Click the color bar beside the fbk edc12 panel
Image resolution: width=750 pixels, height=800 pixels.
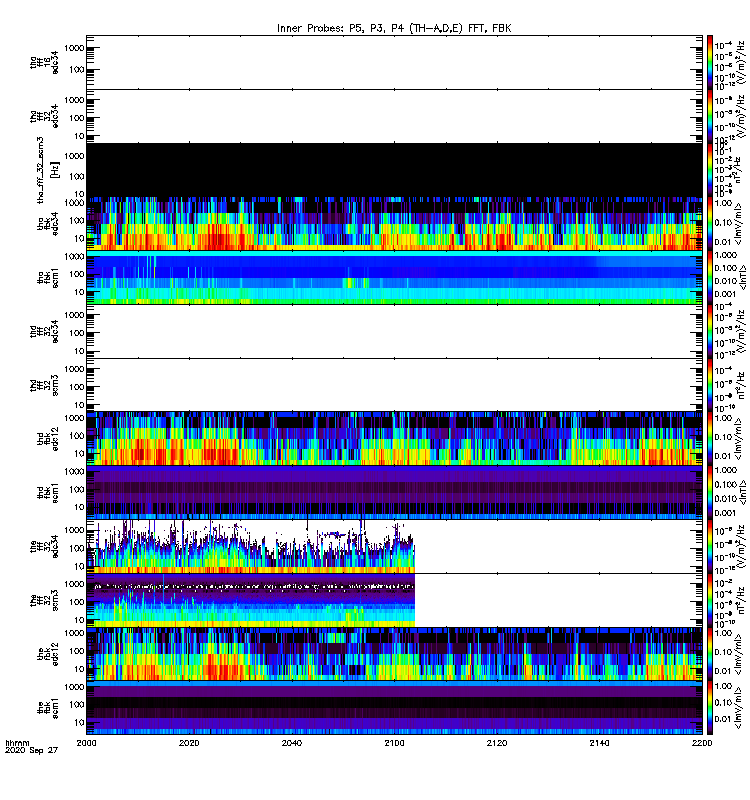click(710, 654)
